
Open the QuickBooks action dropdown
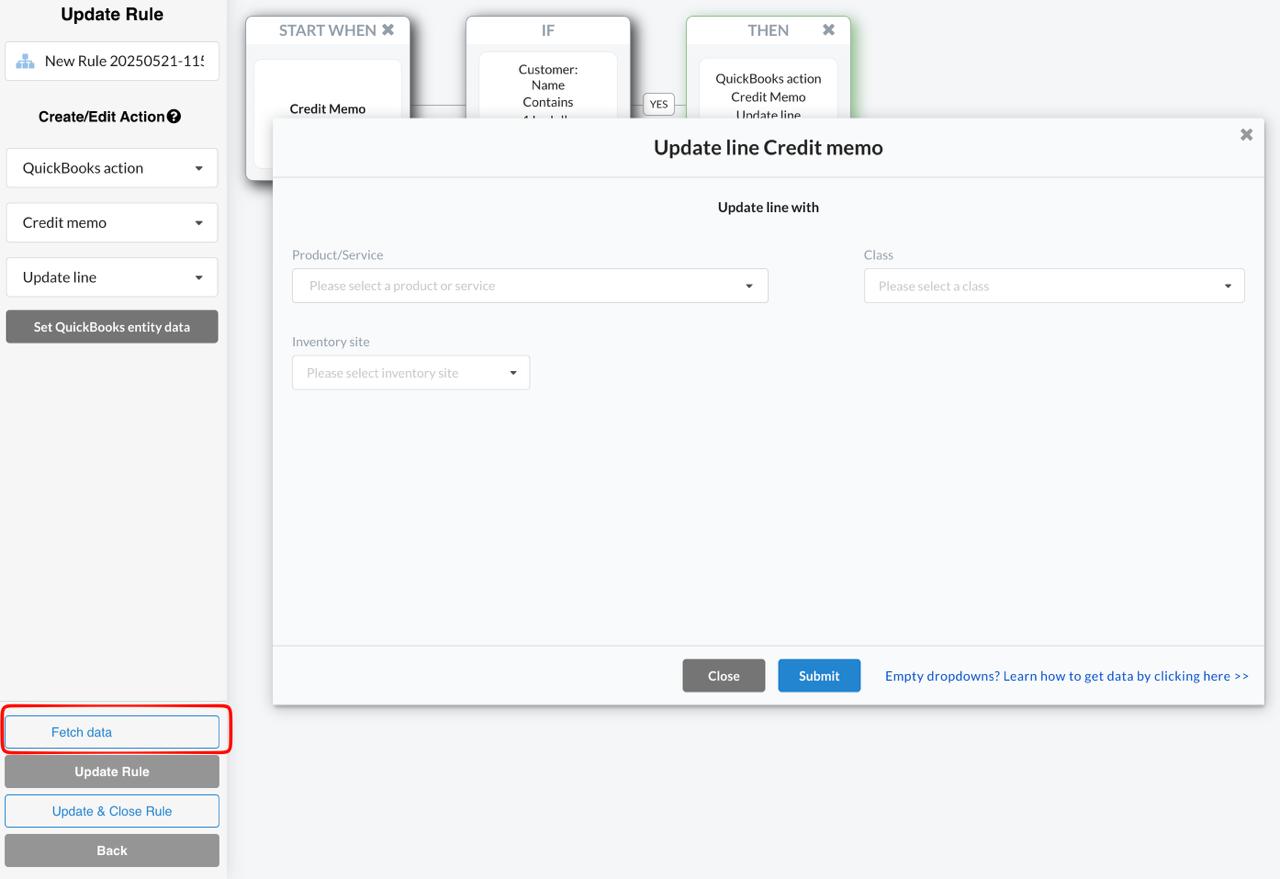[x=112, y=168]
